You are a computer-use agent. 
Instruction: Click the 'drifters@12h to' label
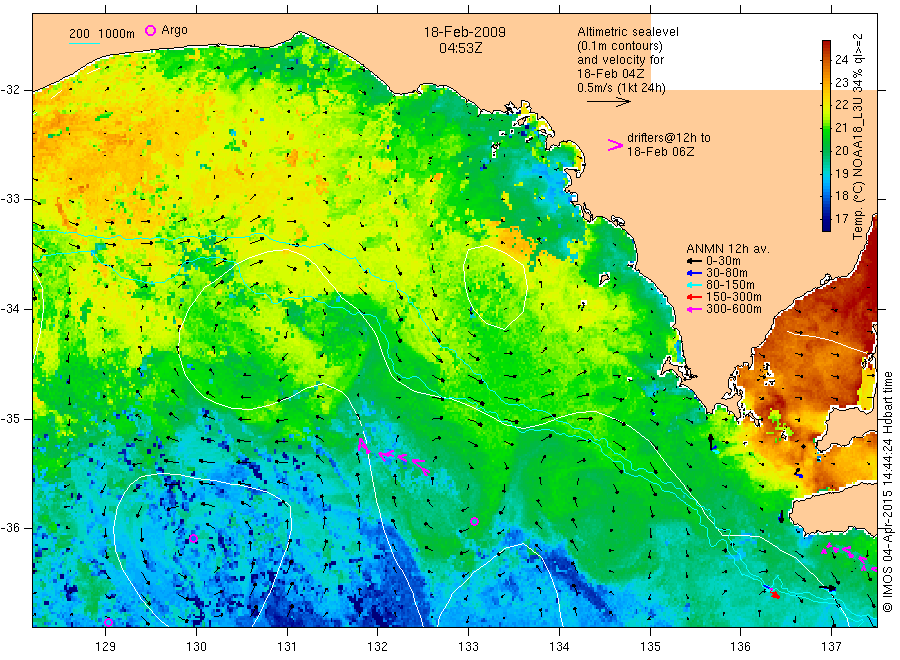669,138
